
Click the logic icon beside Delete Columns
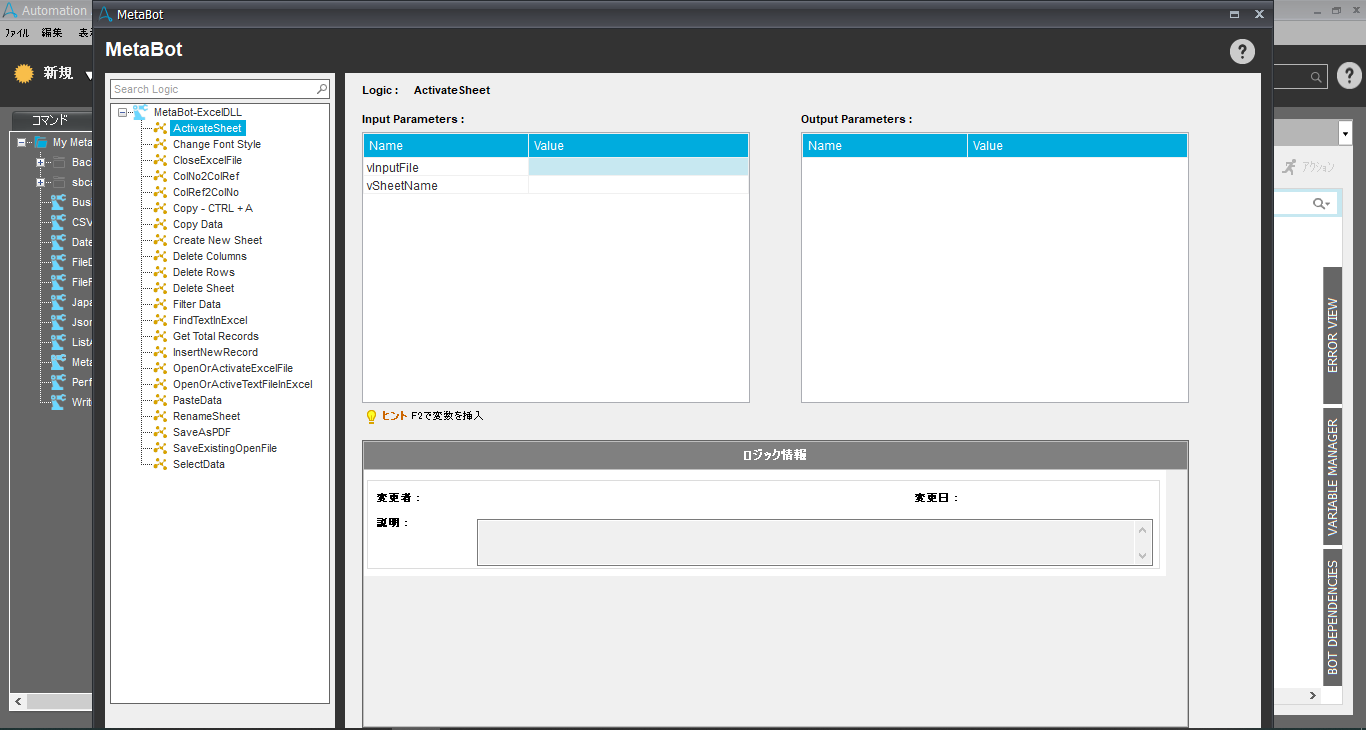click(159, 256)
